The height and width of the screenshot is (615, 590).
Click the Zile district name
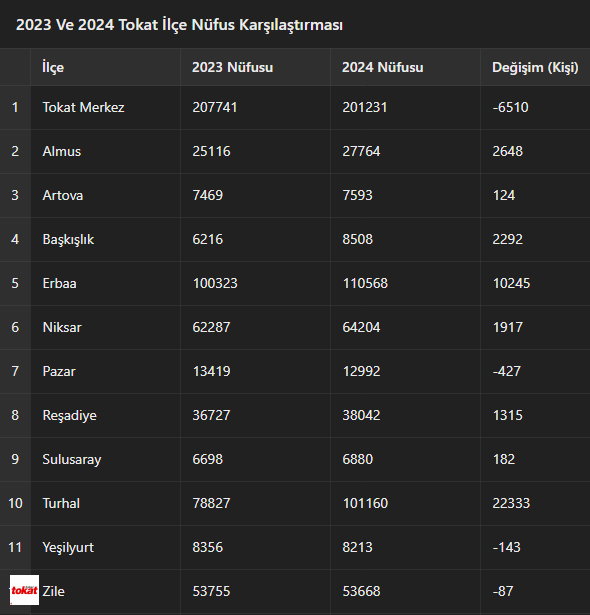53,591
